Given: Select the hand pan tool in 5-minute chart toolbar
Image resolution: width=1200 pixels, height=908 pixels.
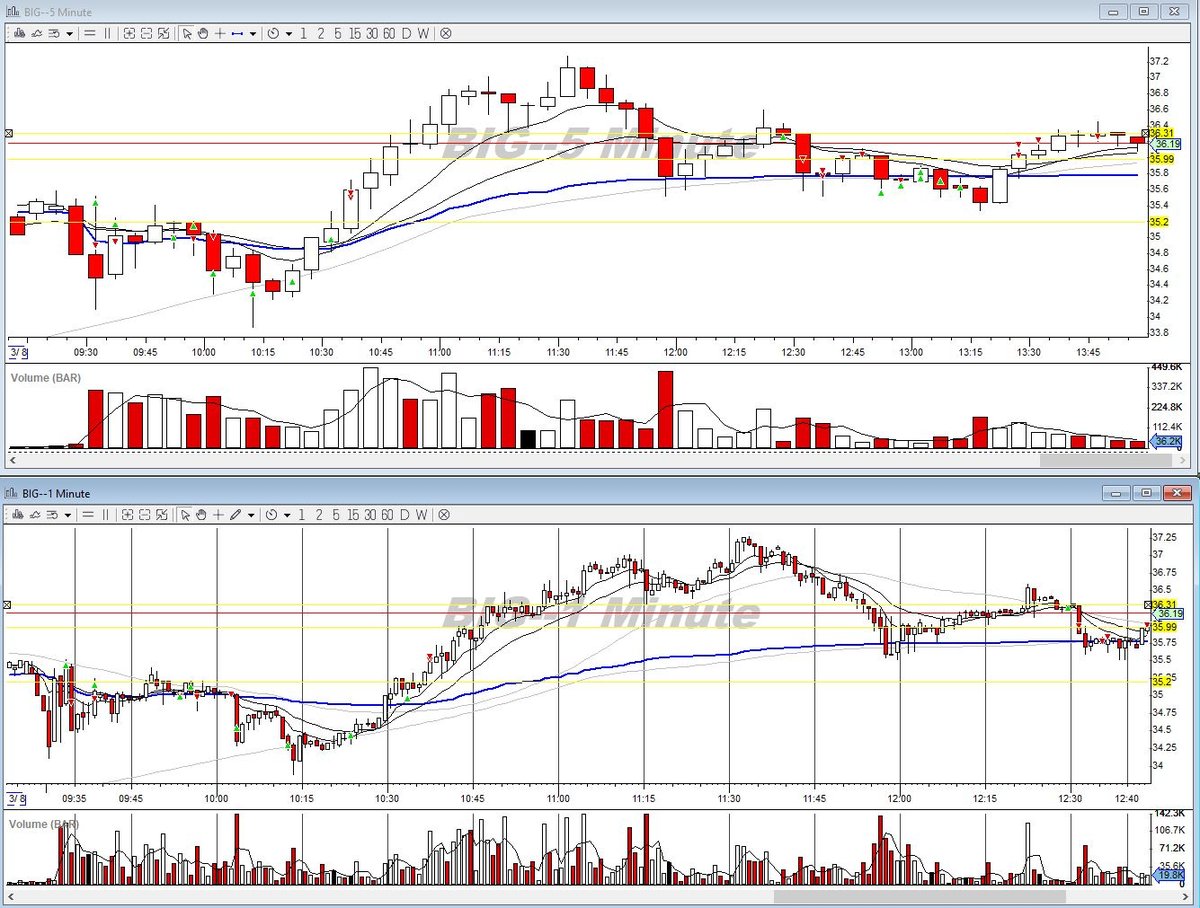Looking at the screenshot, I should pos(203,33).
